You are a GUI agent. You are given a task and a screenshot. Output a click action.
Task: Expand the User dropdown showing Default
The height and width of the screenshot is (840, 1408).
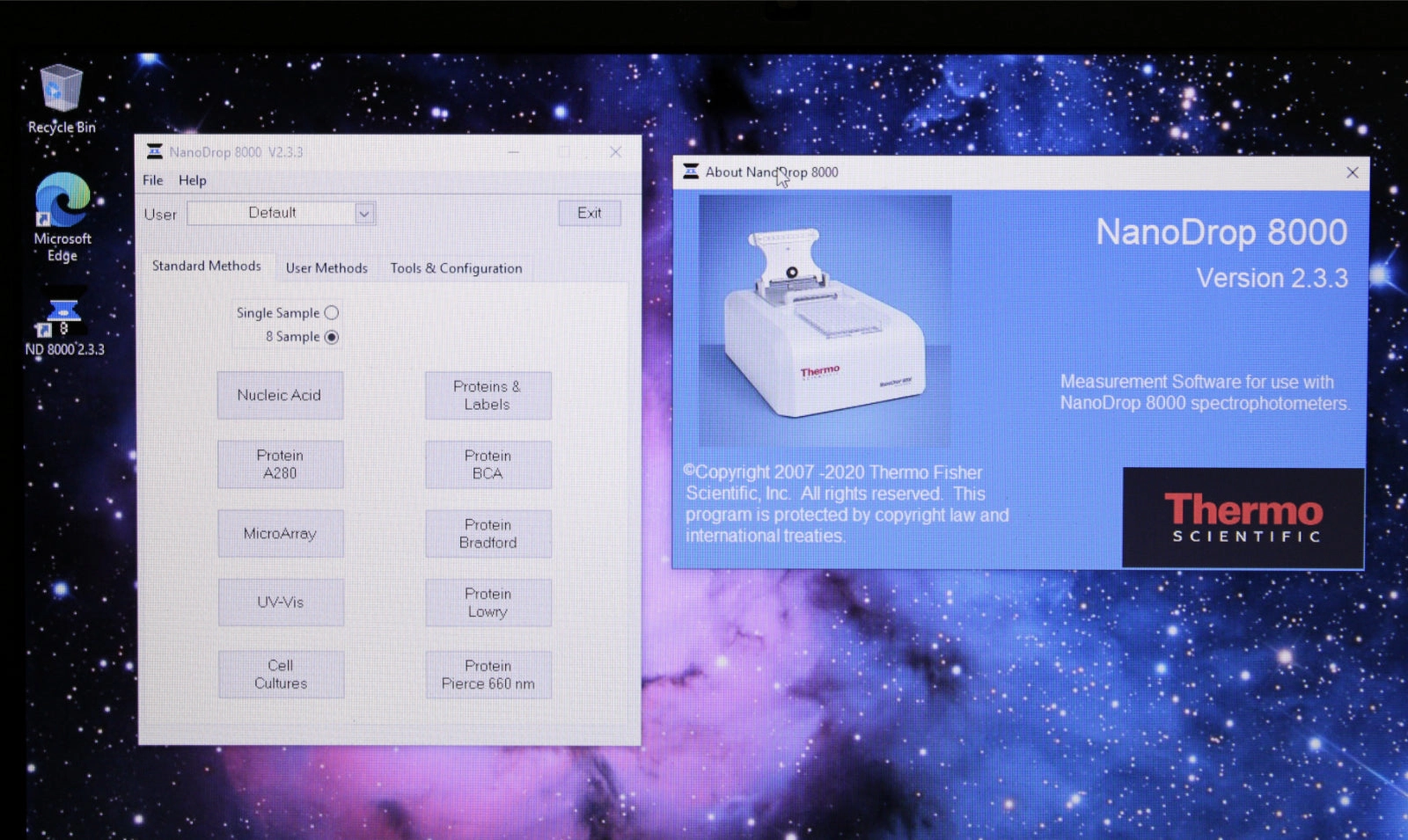(363, 213)
